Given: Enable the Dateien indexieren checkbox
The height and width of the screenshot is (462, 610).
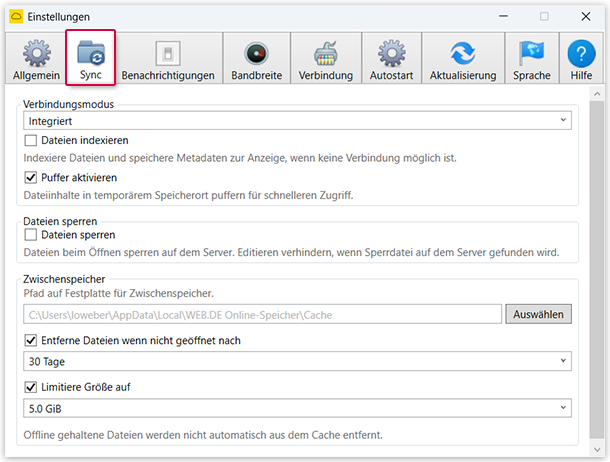Looking at the screenshot, I should click(31, 140).
